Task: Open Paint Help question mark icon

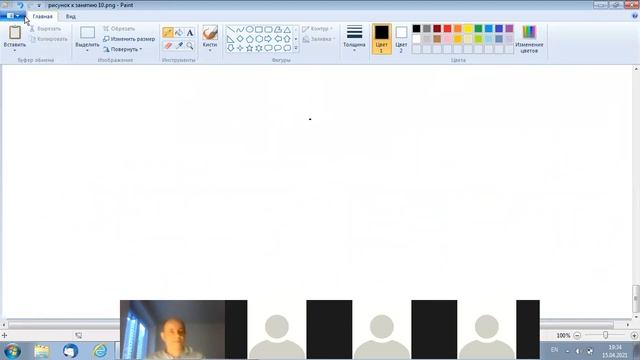Action: click(635, 16)
